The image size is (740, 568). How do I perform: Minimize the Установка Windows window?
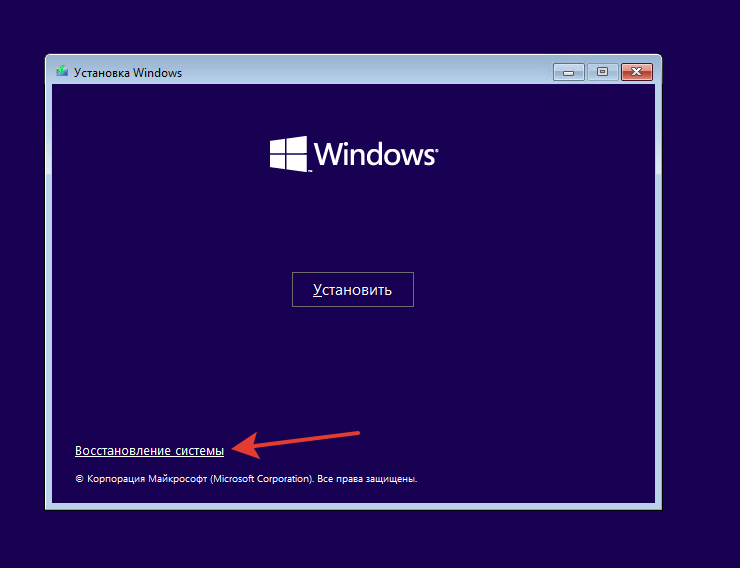569,72
